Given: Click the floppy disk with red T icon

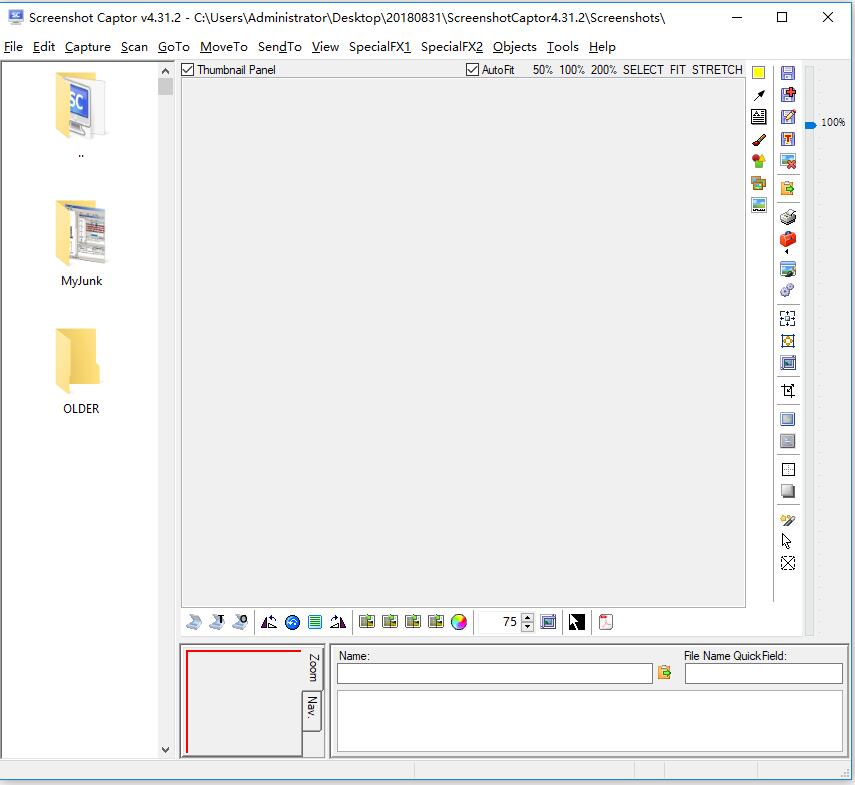Looking at the screenshot, I should [787, 139].
